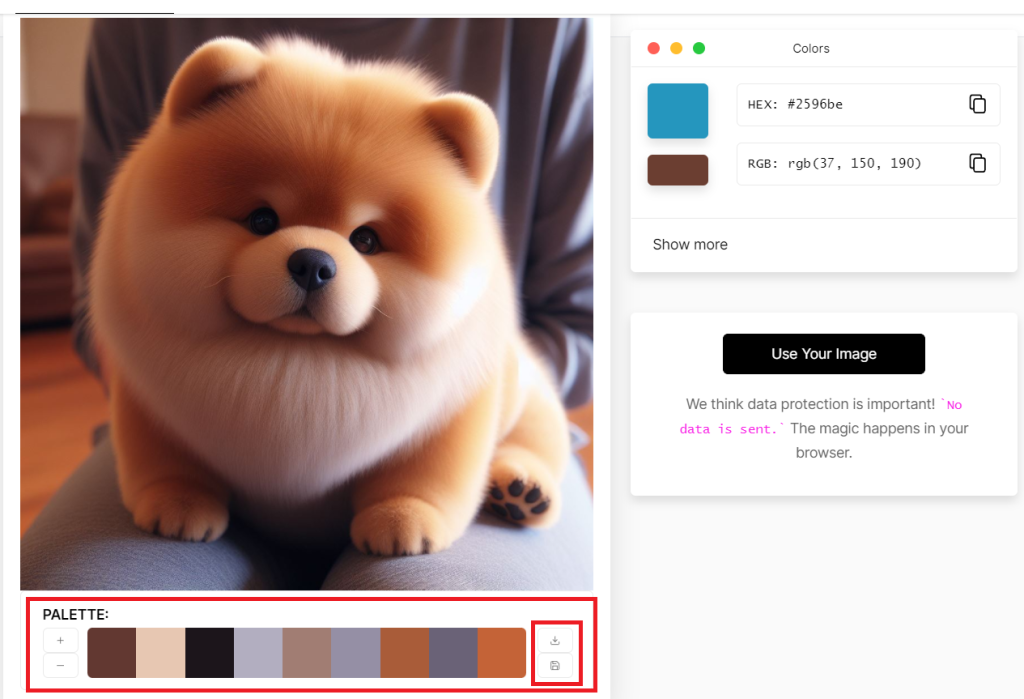Image resolution: width=1024 pixels, height=699 pixels.
Task: Add a color with the plus button
Action: point(61,640)
